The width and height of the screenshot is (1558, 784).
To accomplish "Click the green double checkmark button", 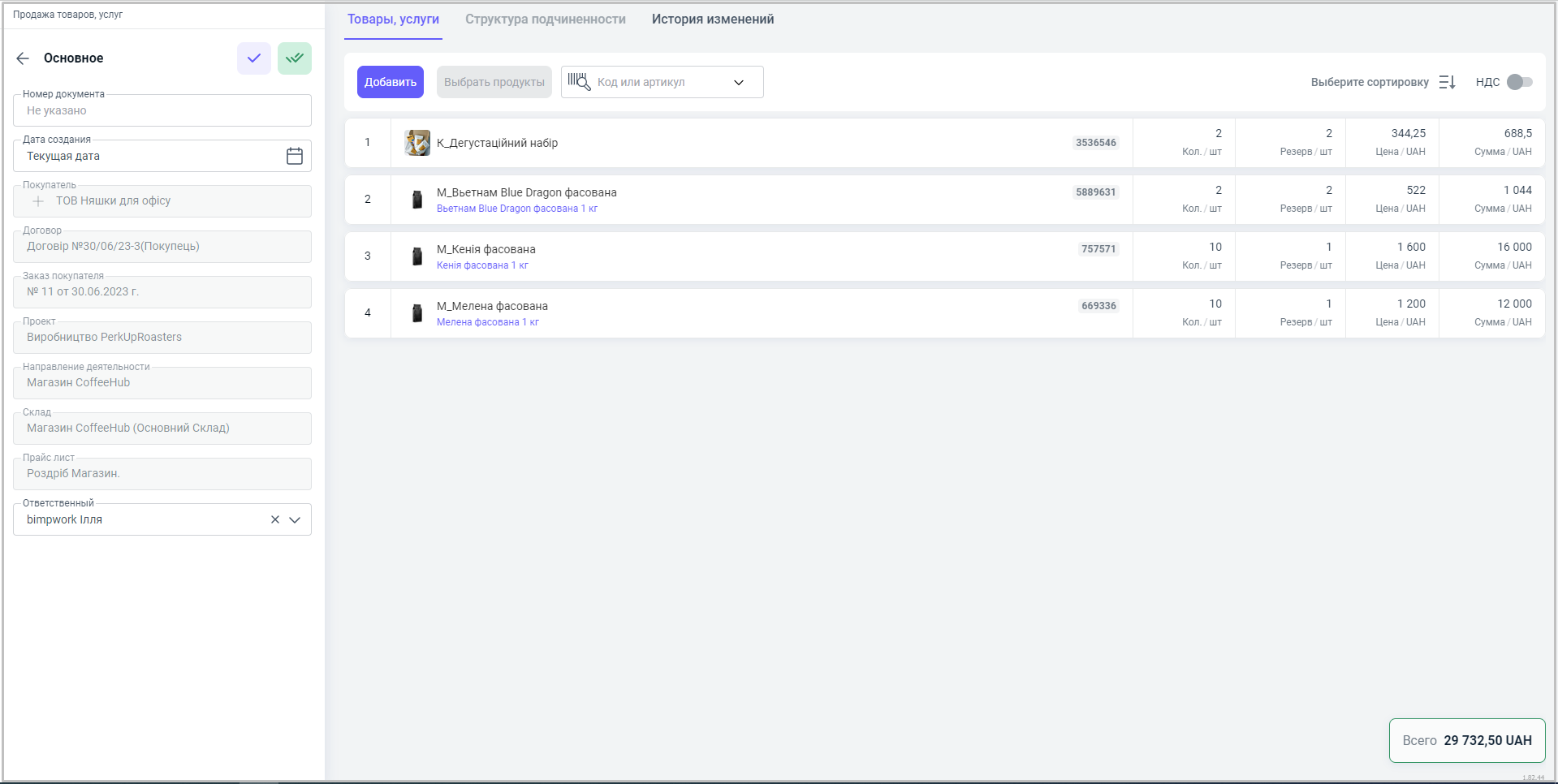I will click(295, 58).
